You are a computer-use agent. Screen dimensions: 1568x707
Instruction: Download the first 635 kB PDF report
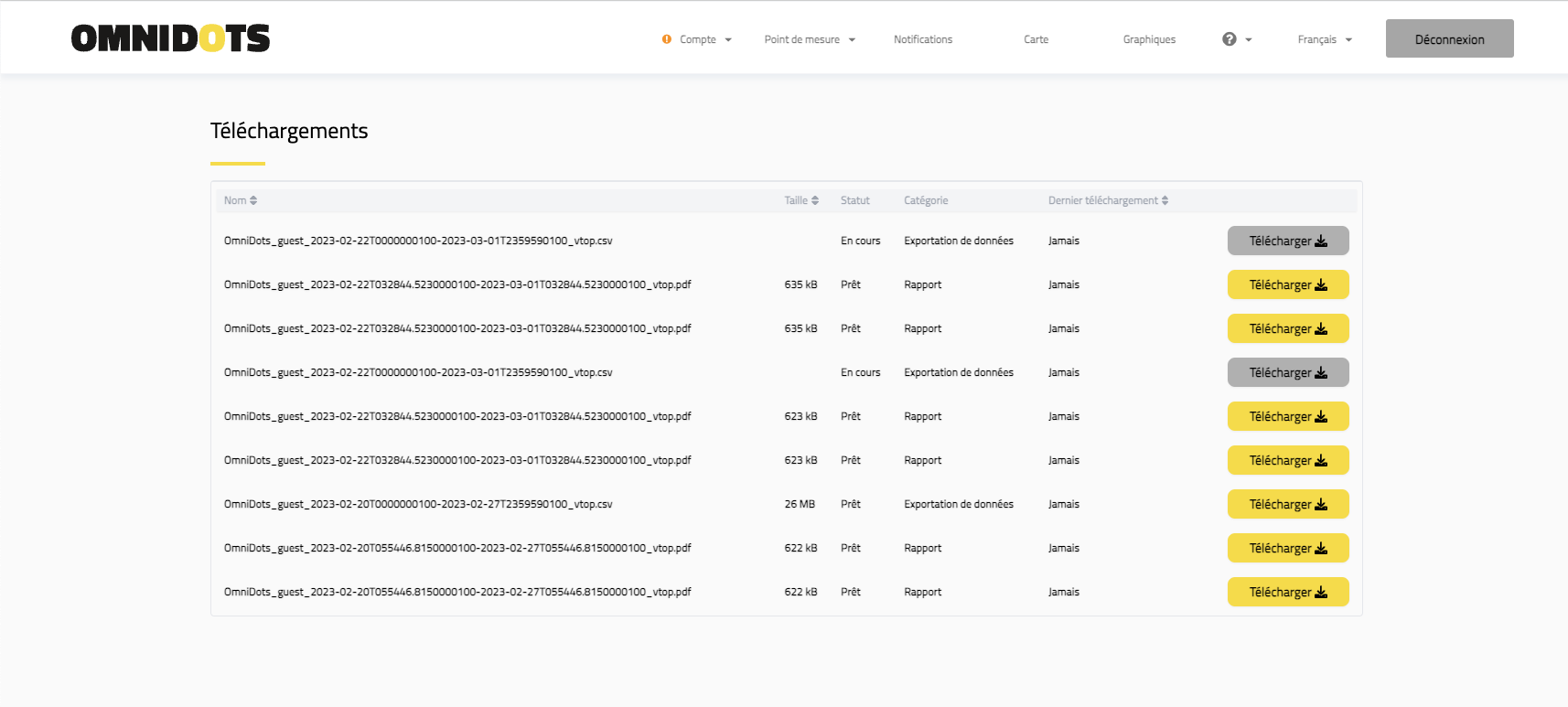tap(1287, 284)
